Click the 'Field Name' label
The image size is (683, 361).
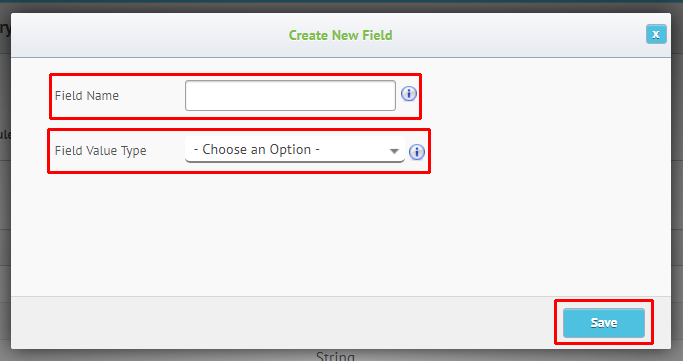87,95
